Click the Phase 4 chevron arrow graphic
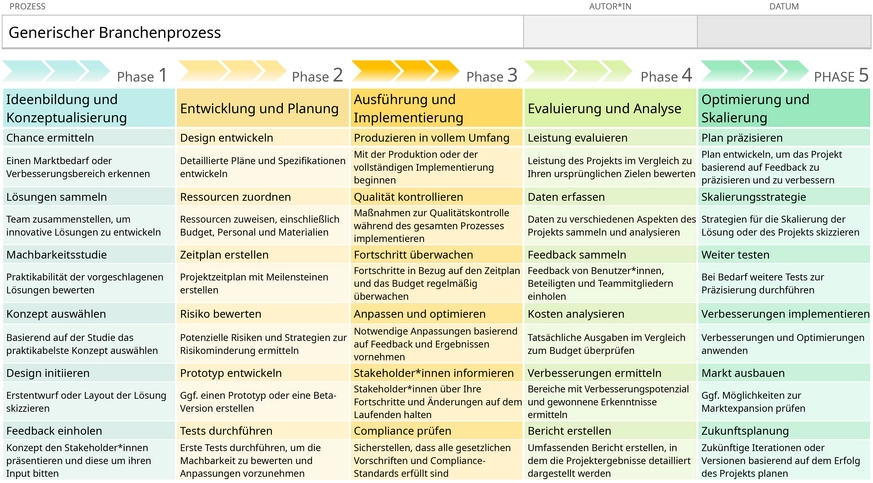Image resolution: width=873 pixels, height=483 pixels. tap(578, 71)
